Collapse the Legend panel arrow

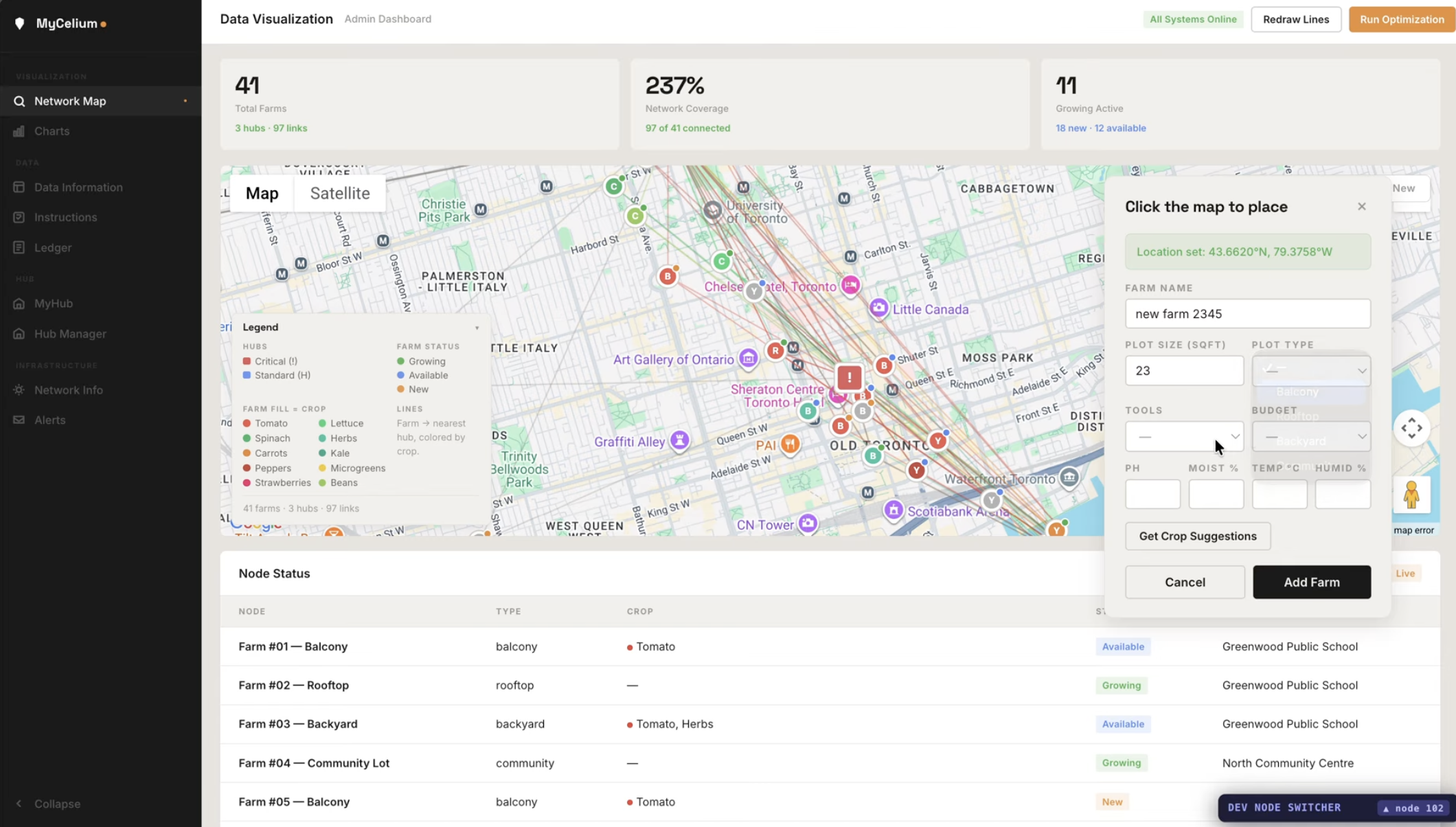pos(477,328)
